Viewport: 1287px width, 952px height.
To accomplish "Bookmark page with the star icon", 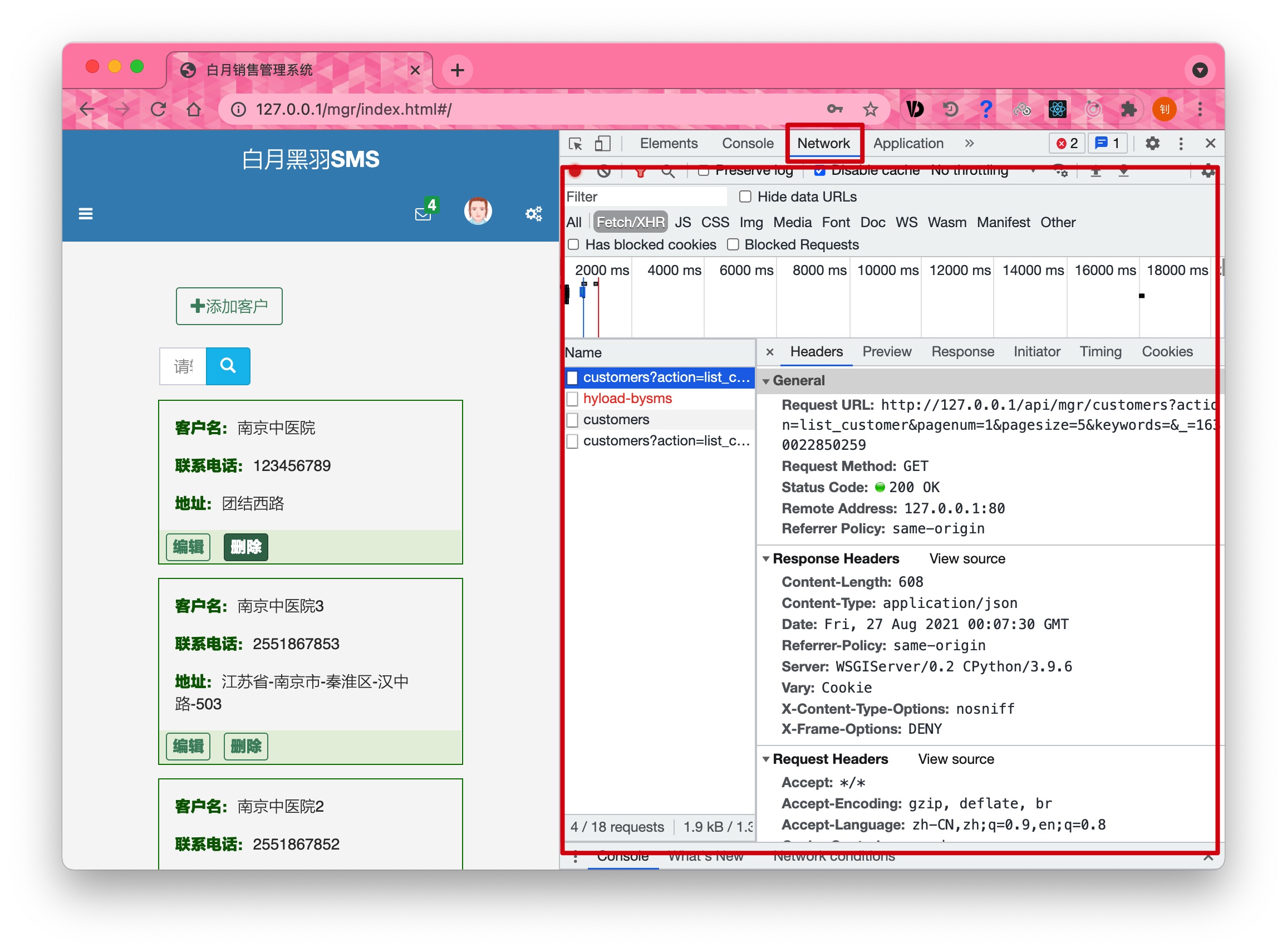I will click(871, 109).
